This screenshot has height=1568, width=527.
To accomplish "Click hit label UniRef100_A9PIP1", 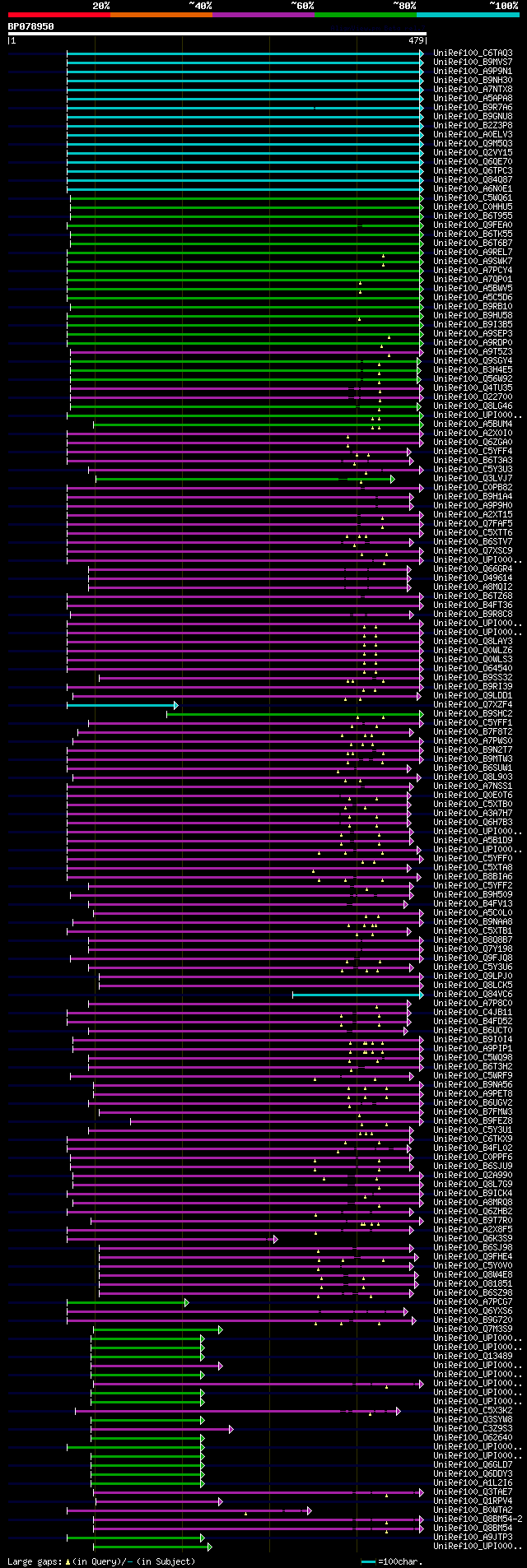I will click(x=473, y=1049).
